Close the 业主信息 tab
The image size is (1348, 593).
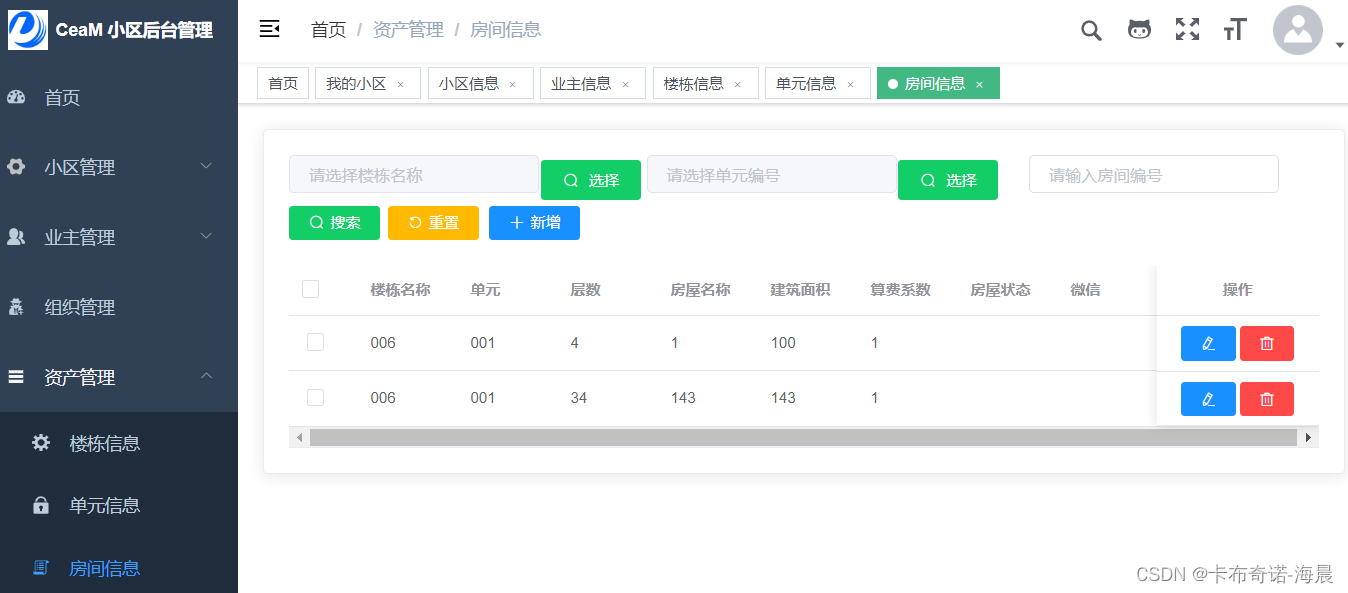pyautogui.click(x=626, y=85)
